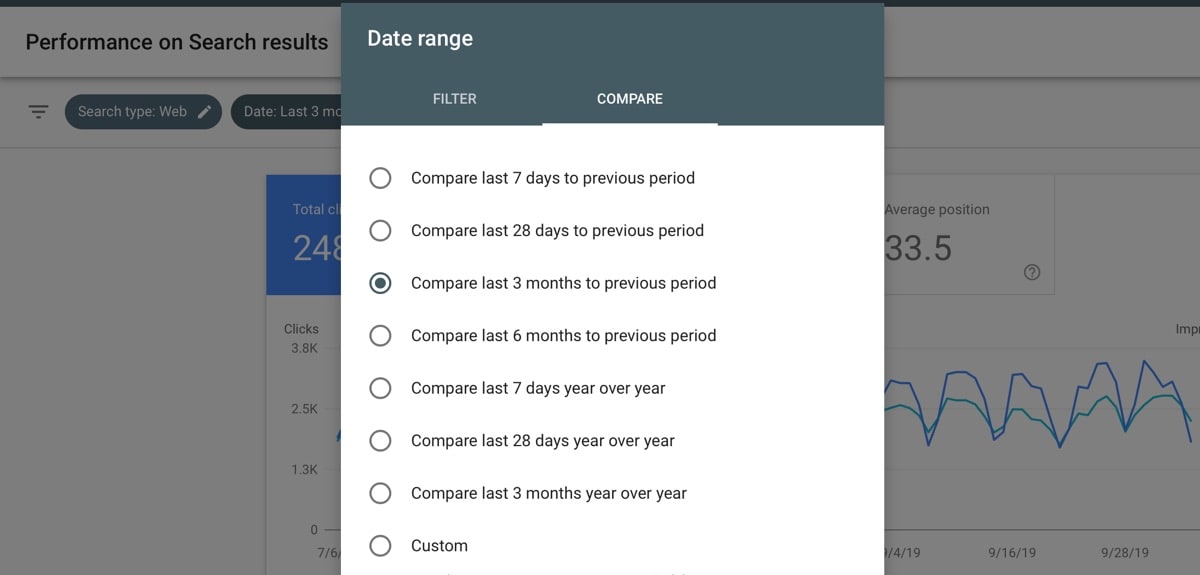Choose Compare last 28 days year over year
This screenshot has height=575, width=1200.
(380, 441)
